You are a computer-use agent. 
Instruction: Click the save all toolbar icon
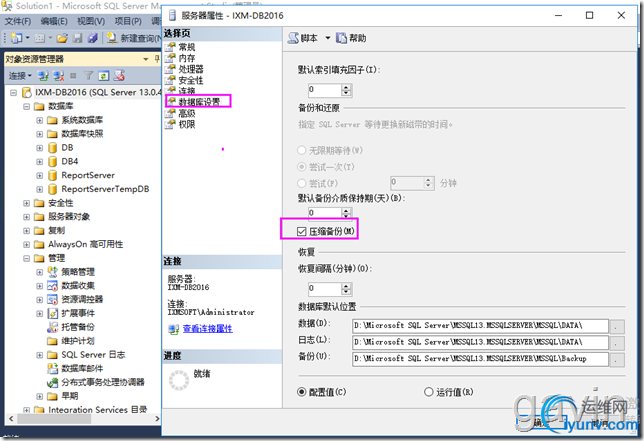point(93,38)
